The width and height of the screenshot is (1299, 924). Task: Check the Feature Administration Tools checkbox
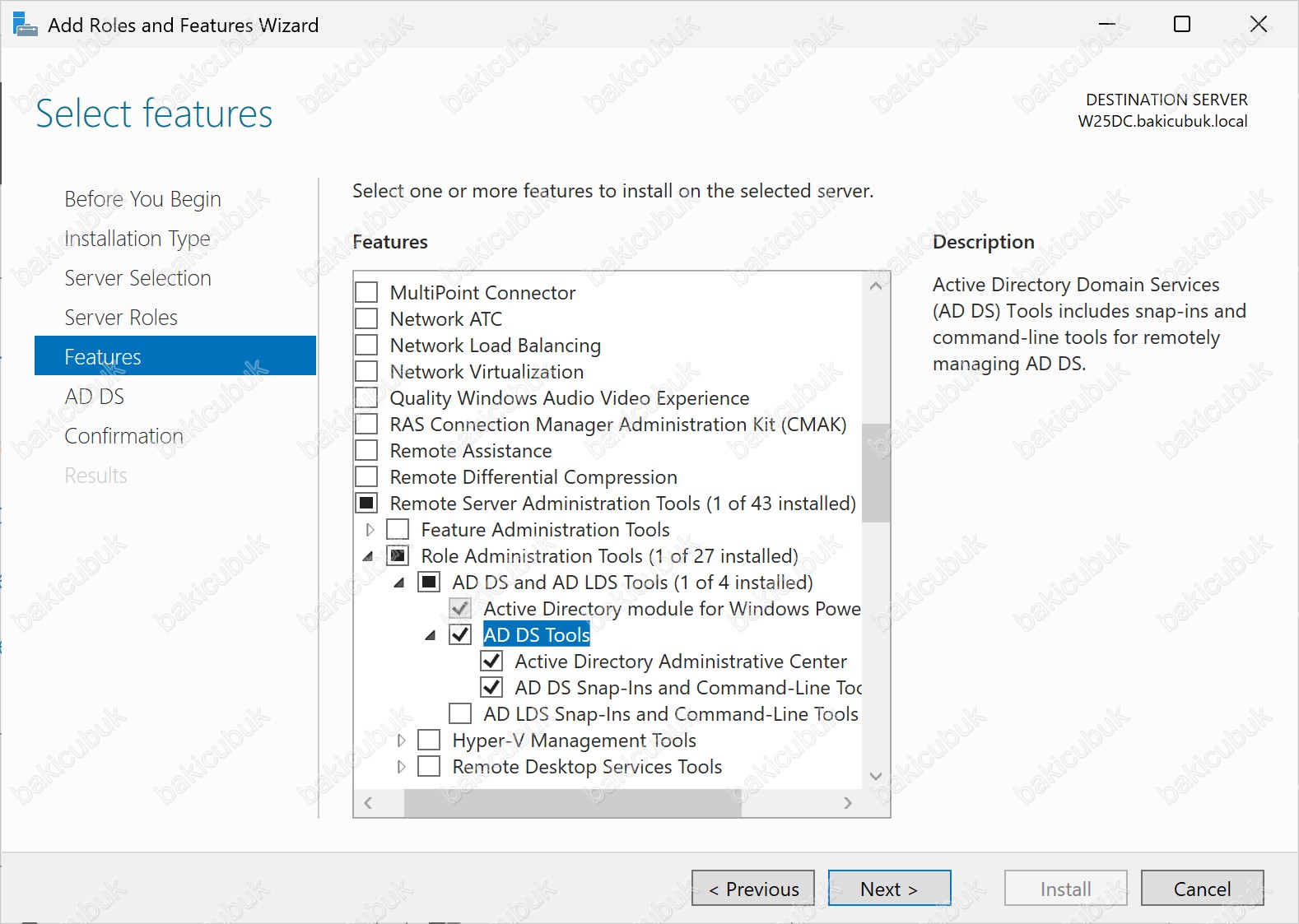(x=398, y=529)
